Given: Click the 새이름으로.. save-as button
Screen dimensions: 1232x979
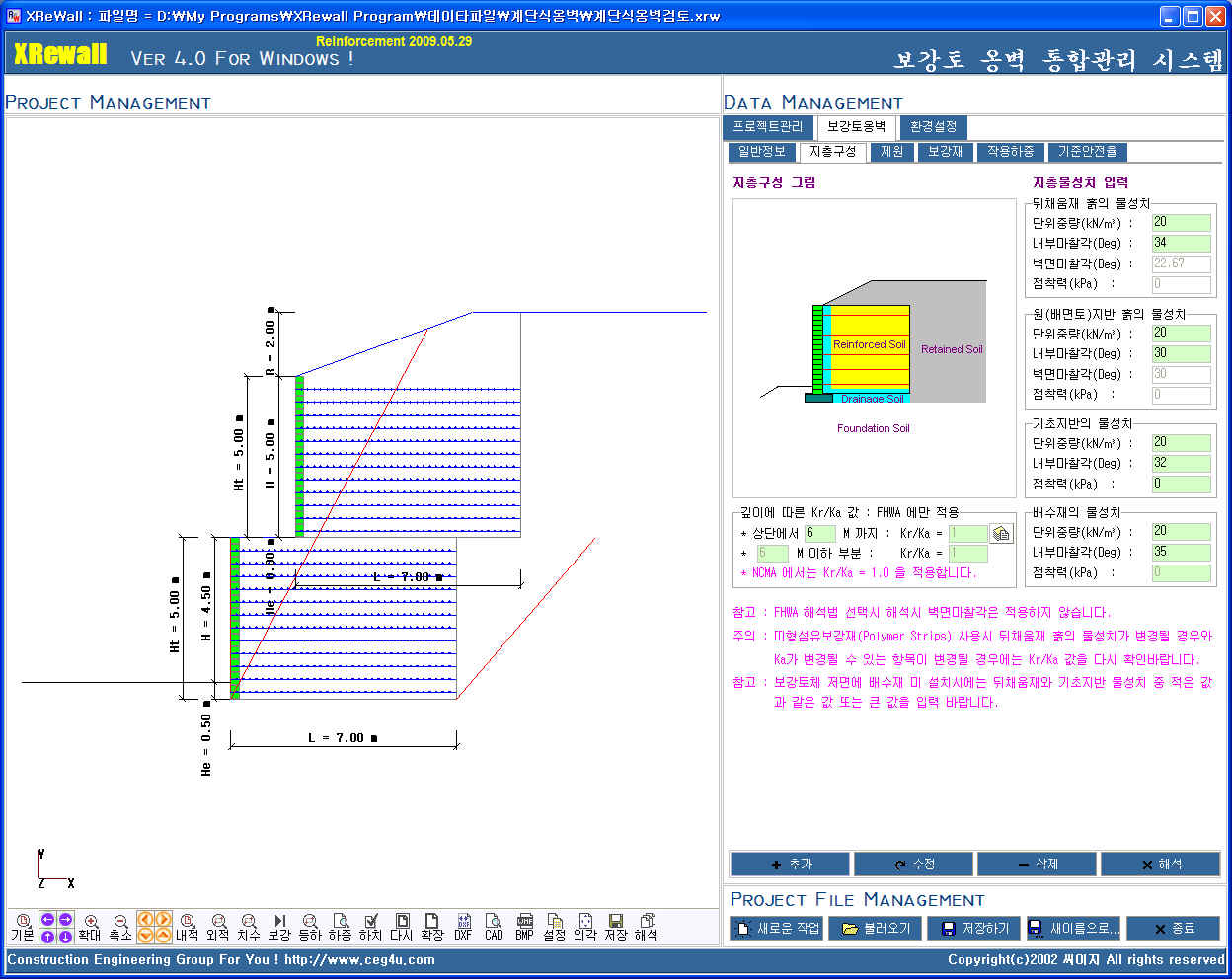Looking at the screenshot, I should point(1073,928).
